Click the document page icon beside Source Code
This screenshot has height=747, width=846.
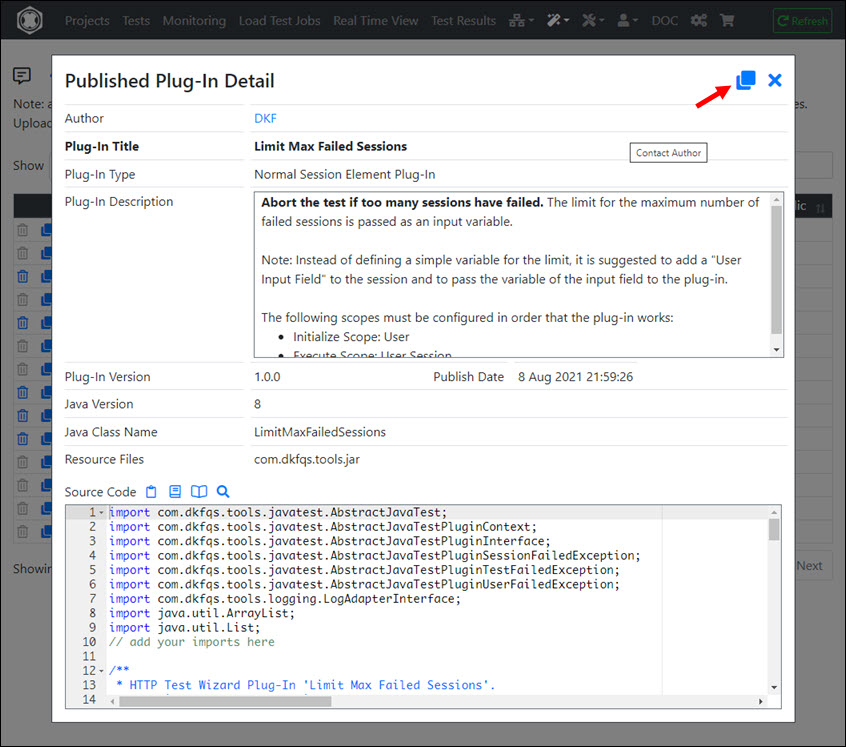click(175, 491)
